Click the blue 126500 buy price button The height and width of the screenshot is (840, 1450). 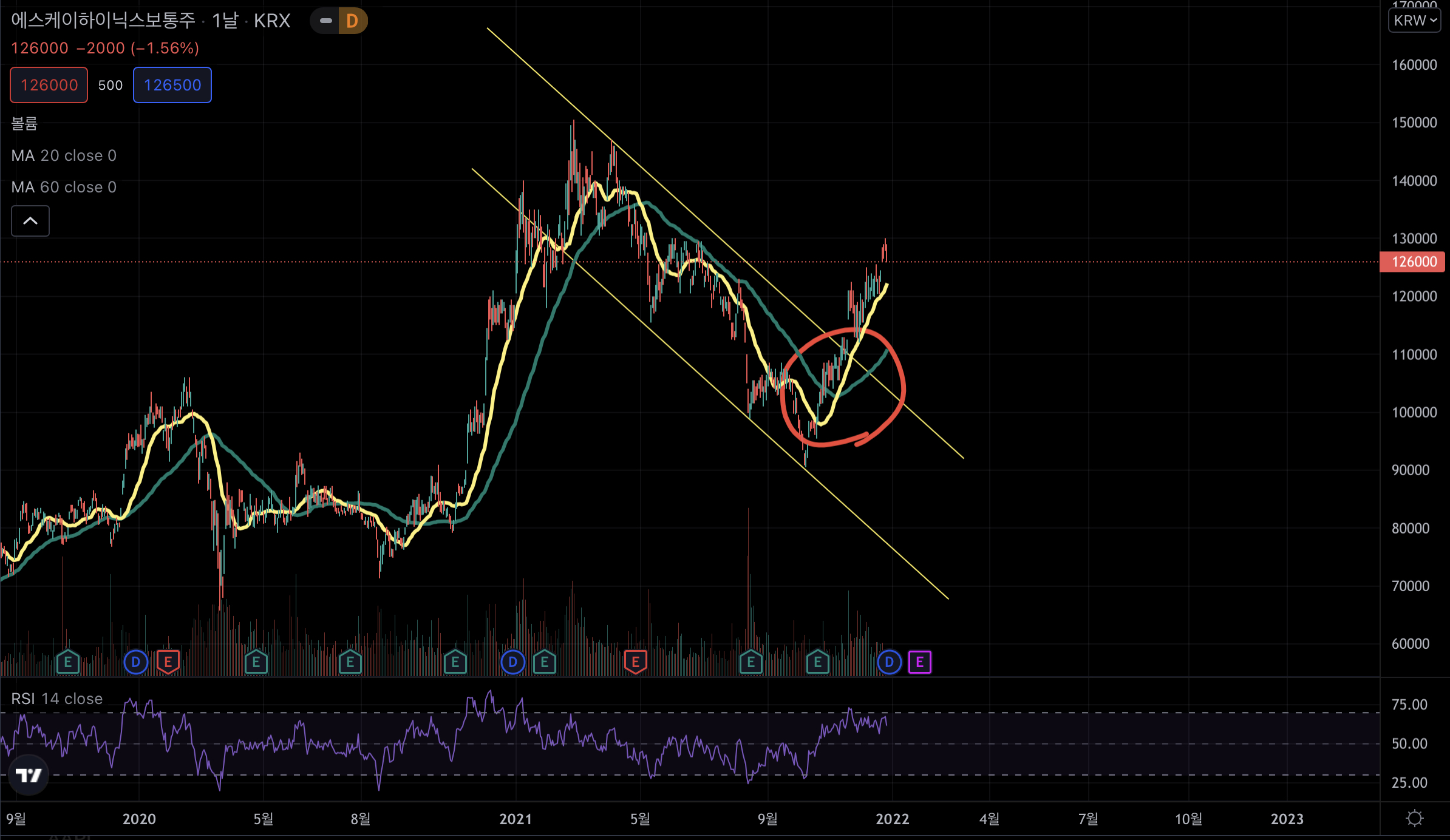click(x=172, y=85)
